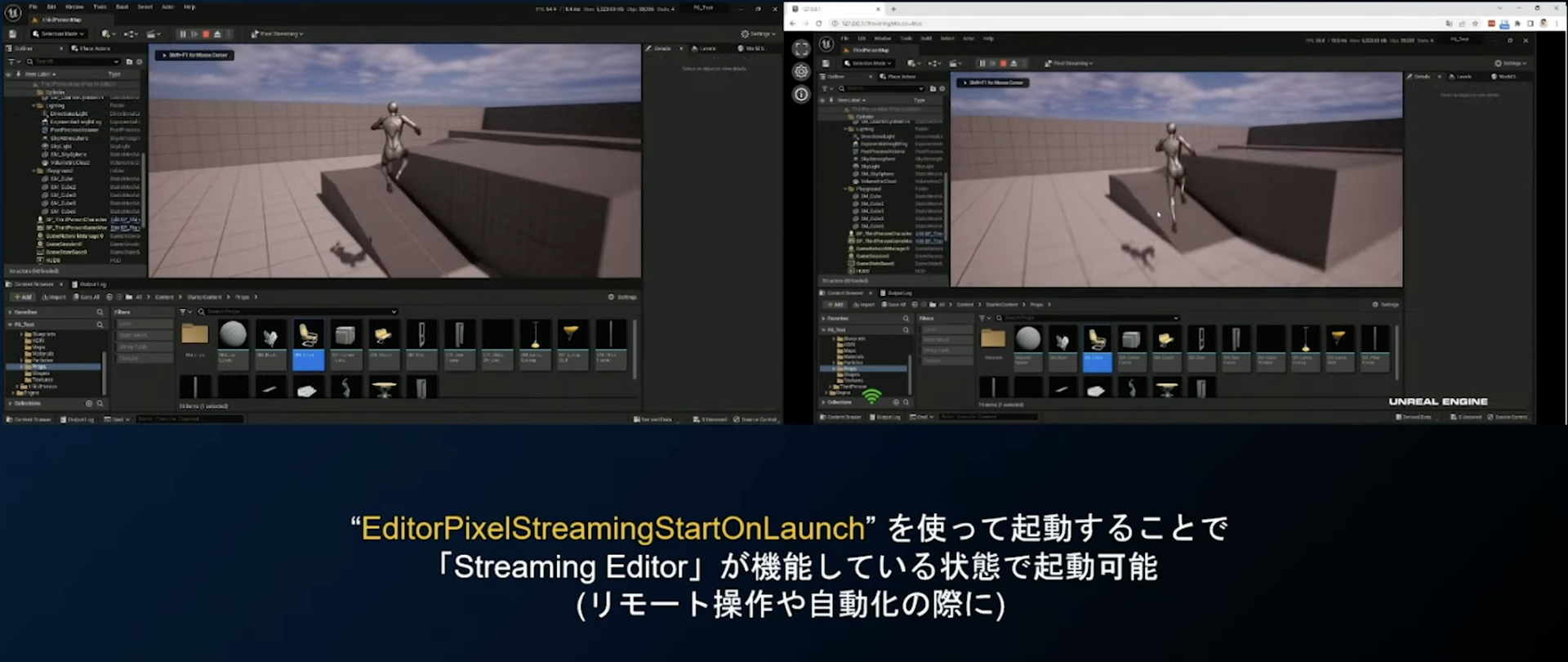The height and width of the screenshot is (662, 1568).
Task: Stop play in streamed editor in browser
Action: pyautogui.click(x=1004, y=63)
